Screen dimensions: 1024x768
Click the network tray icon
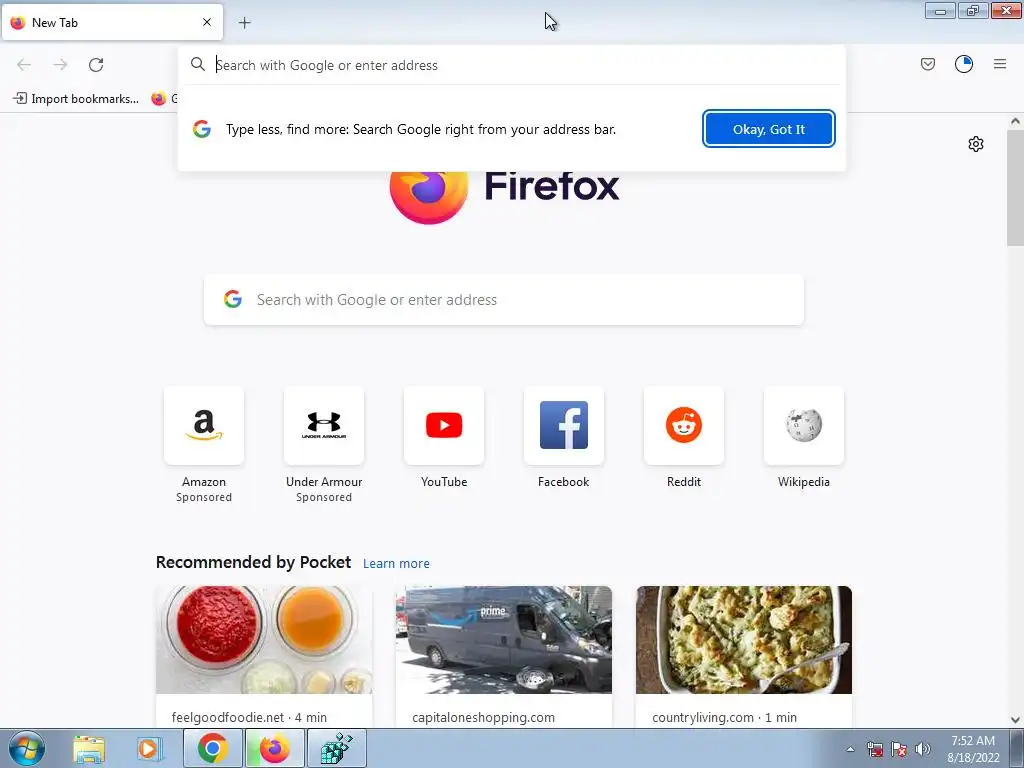click(x=875, y=749)
